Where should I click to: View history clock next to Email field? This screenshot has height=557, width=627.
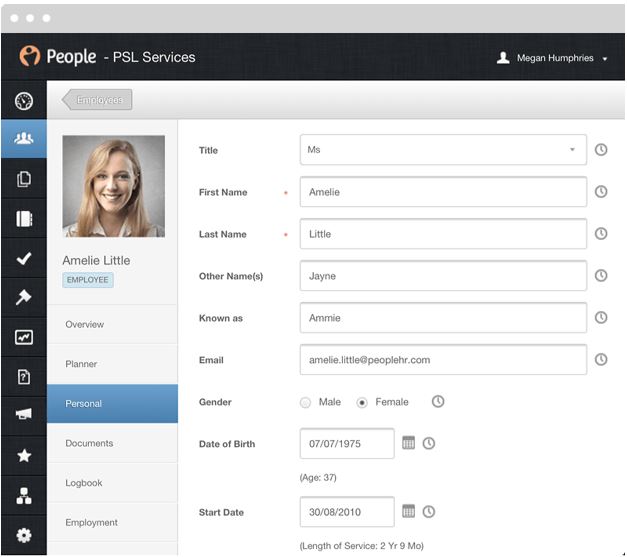tap(601, 359)
